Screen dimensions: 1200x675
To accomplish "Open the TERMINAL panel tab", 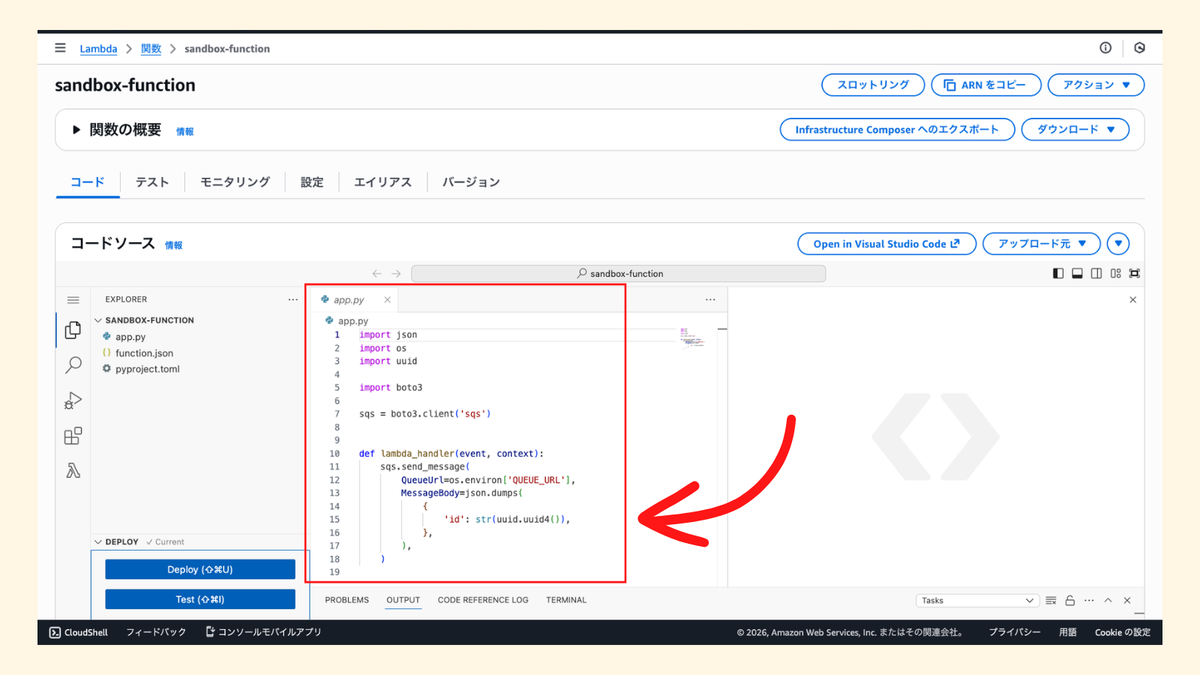I will pyautogui.click(x=566, y=600).
